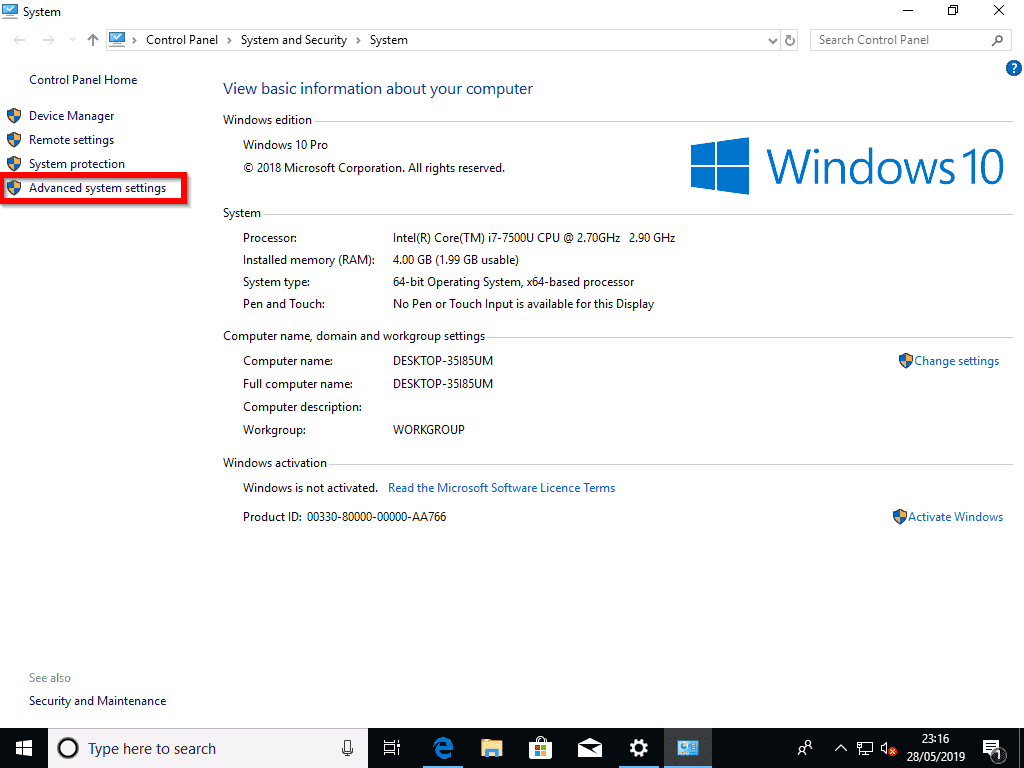Open Microsoft Store from the taskbar
Viewport: 1024px width, 768px height.
[x=541, y=748]
